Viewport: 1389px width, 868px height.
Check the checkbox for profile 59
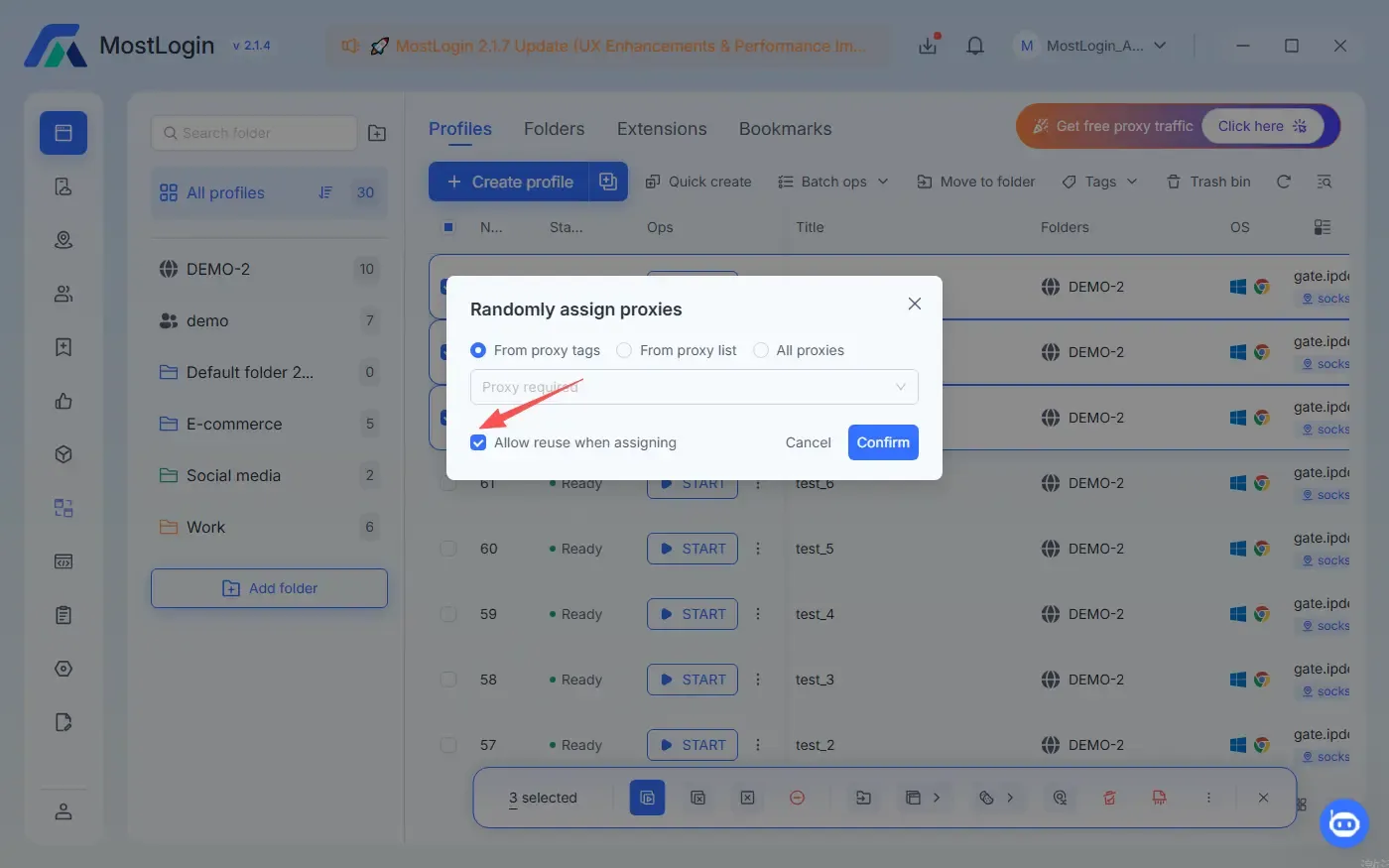448,614
